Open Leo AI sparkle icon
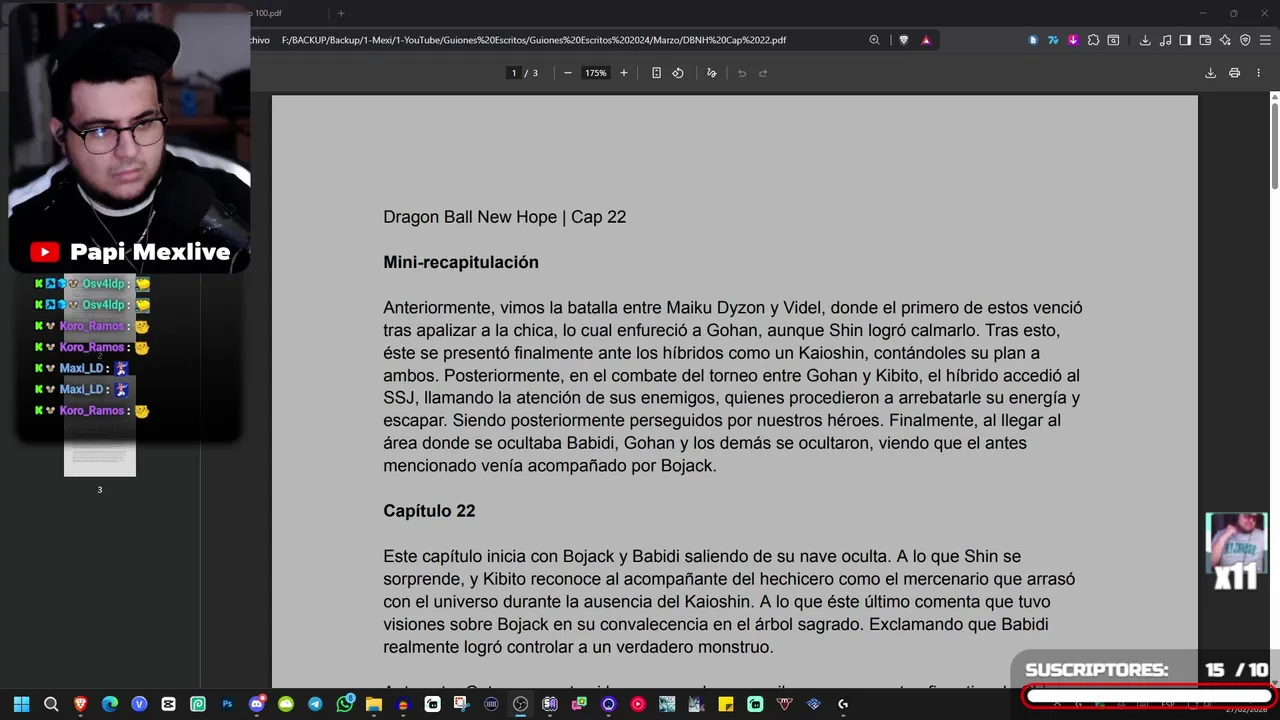 pyautogui.click(x=1225, y=40)
